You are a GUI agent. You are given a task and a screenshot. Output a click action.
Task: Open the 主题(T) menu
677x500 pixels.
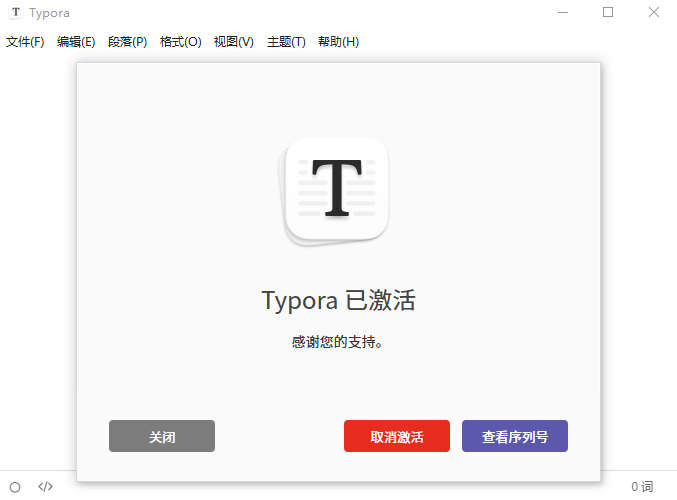[x=286, y=42]
